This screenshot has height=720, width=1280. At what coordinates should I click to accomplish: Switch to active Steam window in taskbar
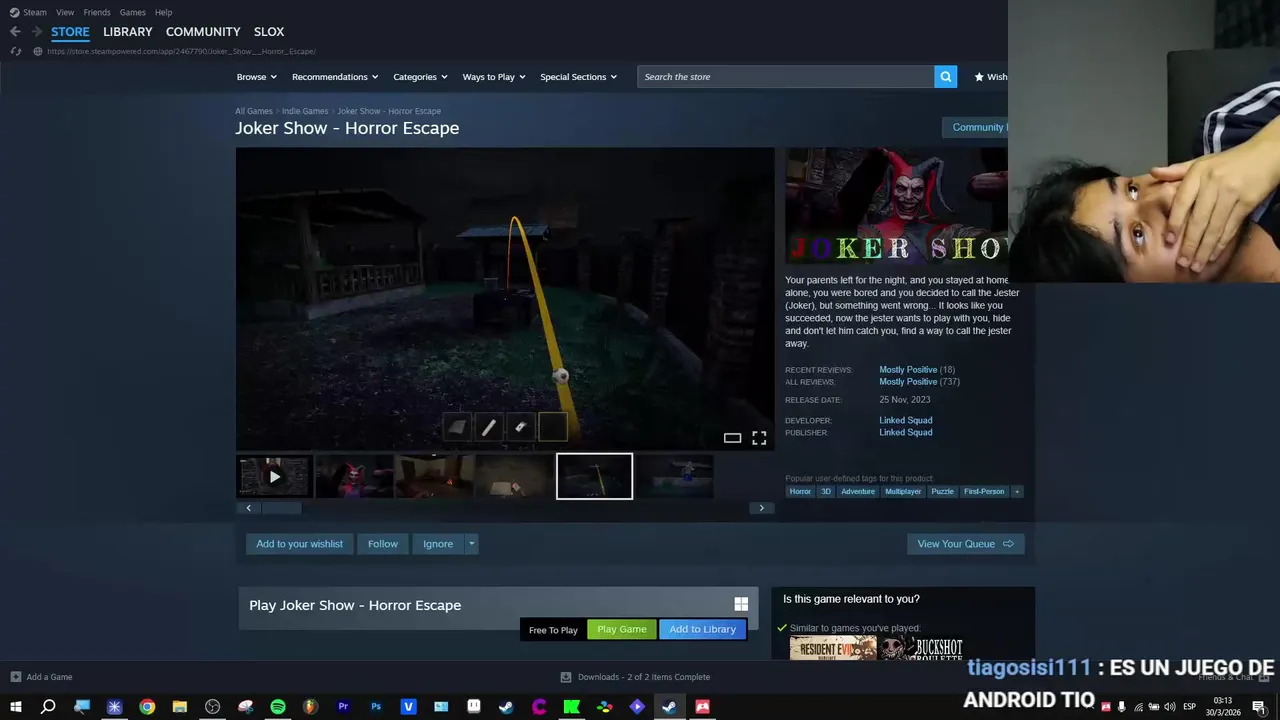669,707
